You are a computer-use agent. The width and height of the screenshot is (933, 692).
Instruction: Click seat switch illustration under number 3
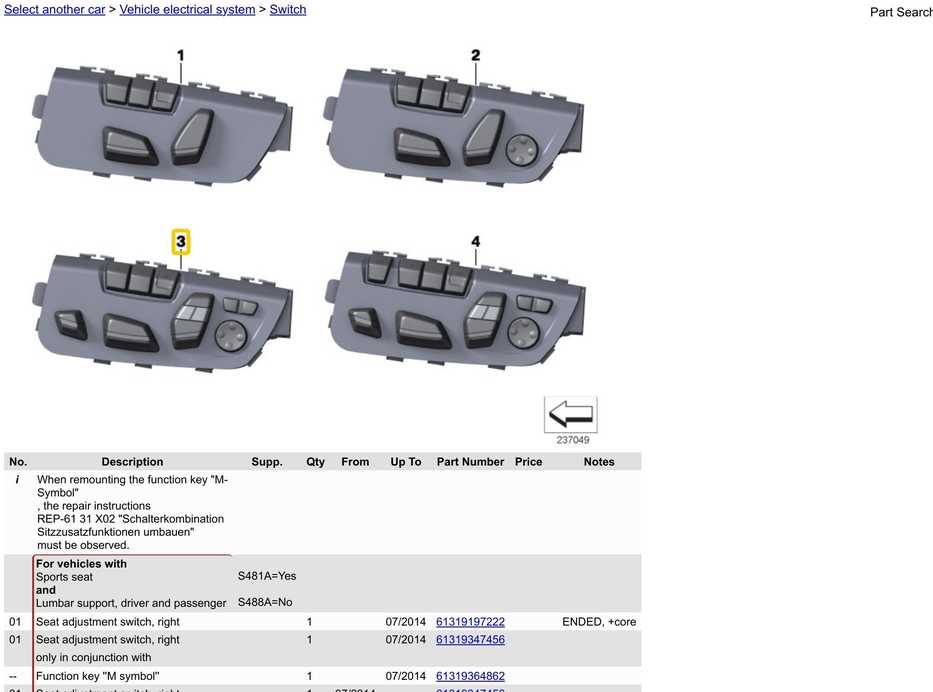click(x=162, y=311)
